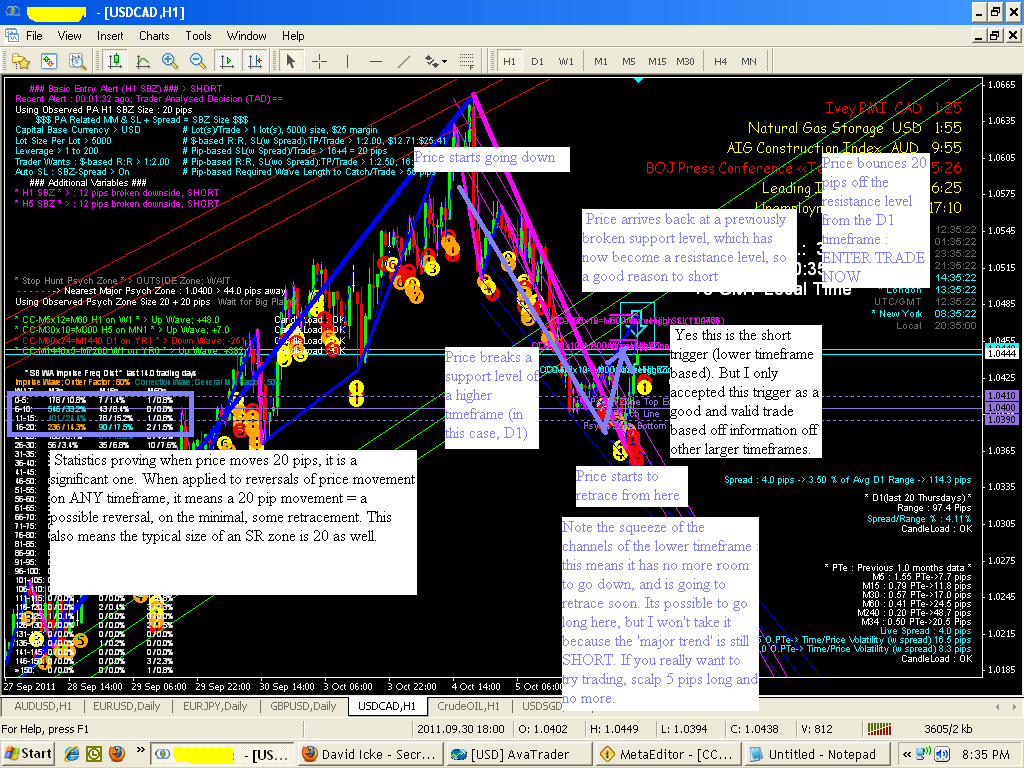Switch the chart timeframe to M15
The width and height of the screenshot is (1024, 768).
pyautogui.click(x=656, y=61)
